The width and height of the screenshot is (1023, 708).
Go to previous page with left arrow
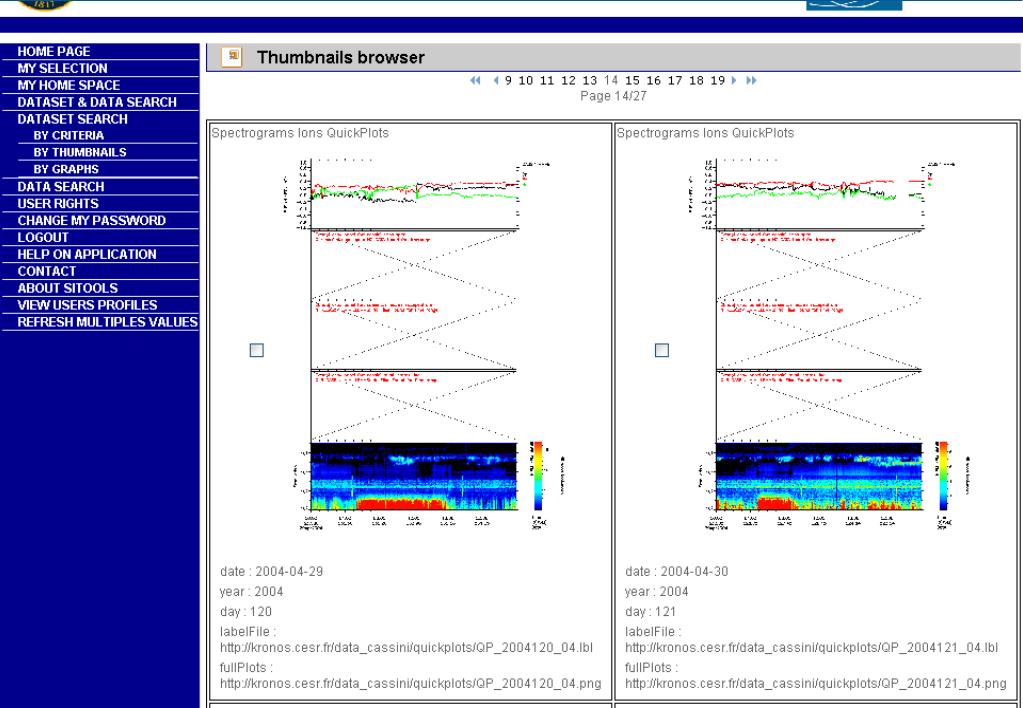coord(496,80)
